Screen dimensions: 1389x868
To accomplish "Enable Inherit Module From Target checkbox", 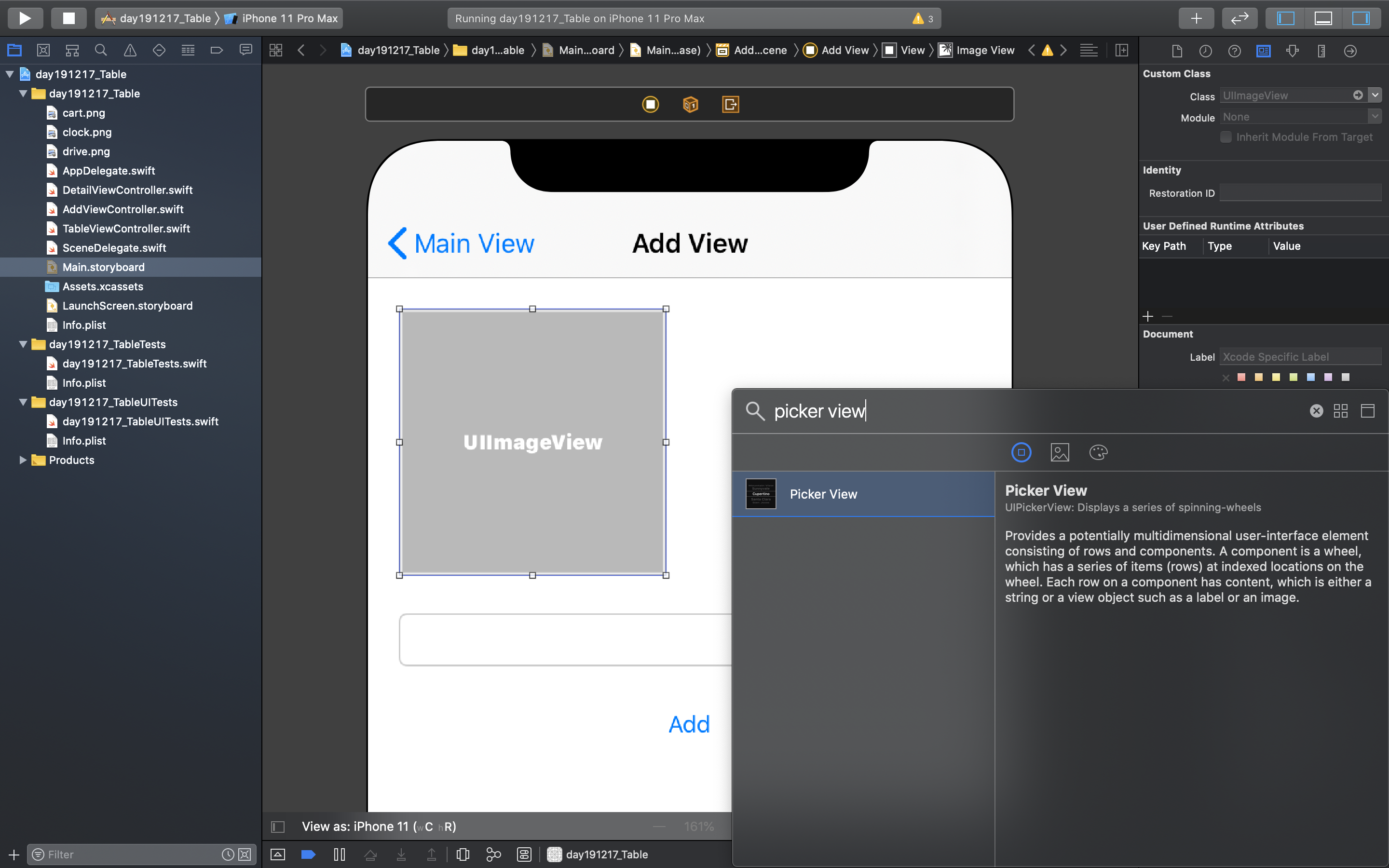I will pyautogui.click(x=1226, y=137).
